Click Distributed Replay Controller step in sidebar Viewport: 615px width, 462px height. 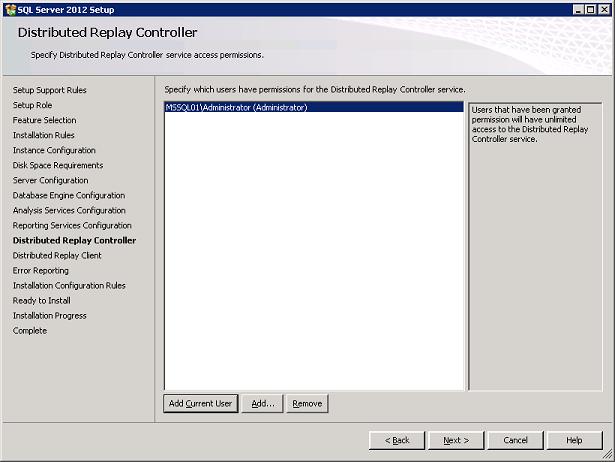[x=74, y=240]
